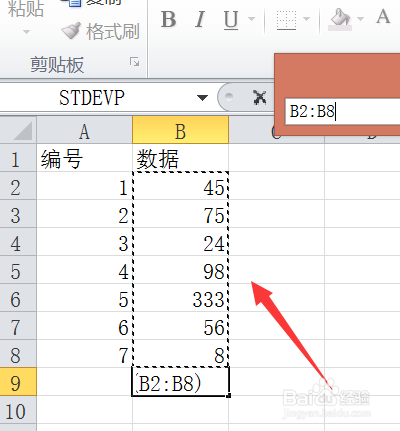Click cell B3 containing 75
The height and width of the screenshot is (431, 400).
click(x=180, y=214)
